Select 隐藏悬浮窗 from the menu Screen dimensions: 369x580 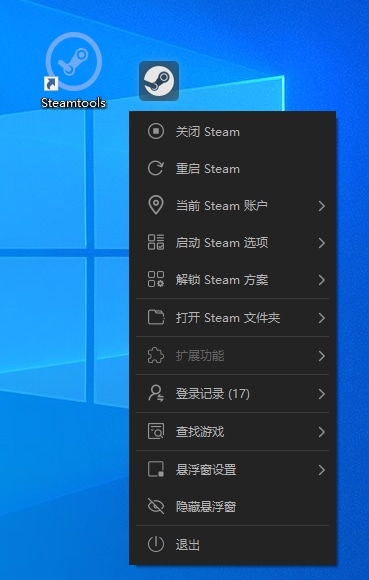233,506
